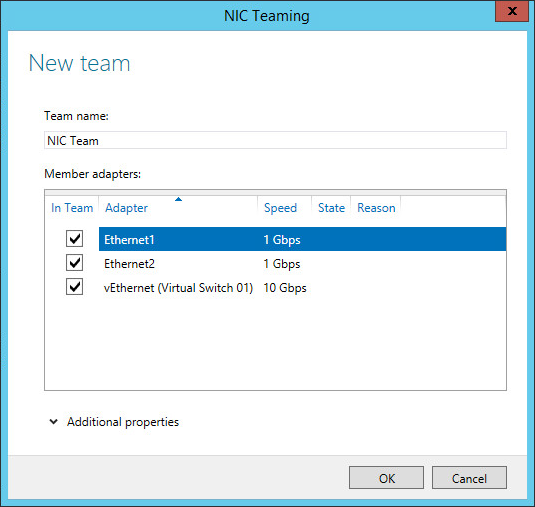Confirm the new team with OK
Viewport: 535px width, 507px height.
(386, 478)
